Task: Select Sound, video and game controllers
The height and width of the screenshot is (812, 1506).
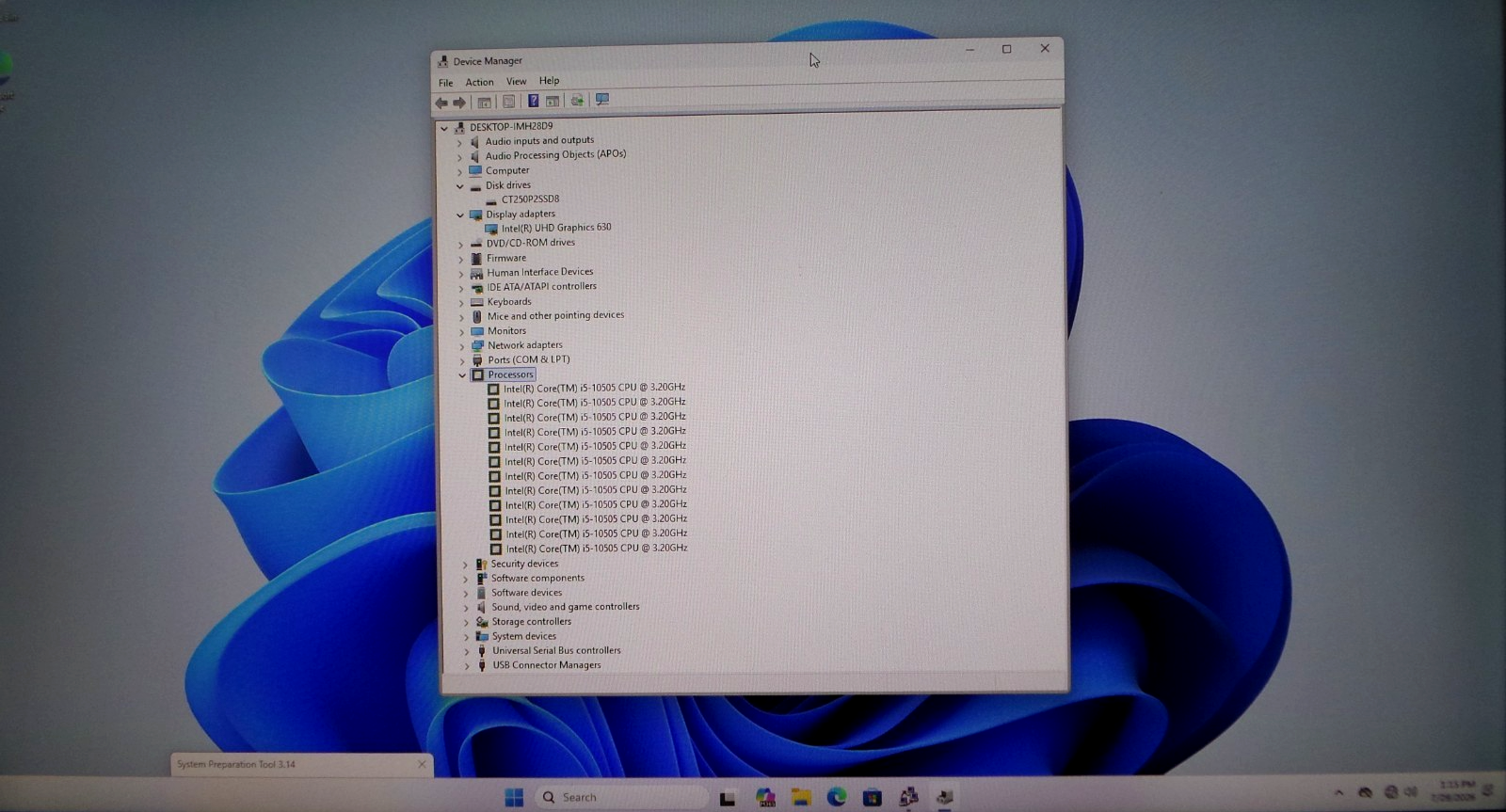Action: (565, 607)
